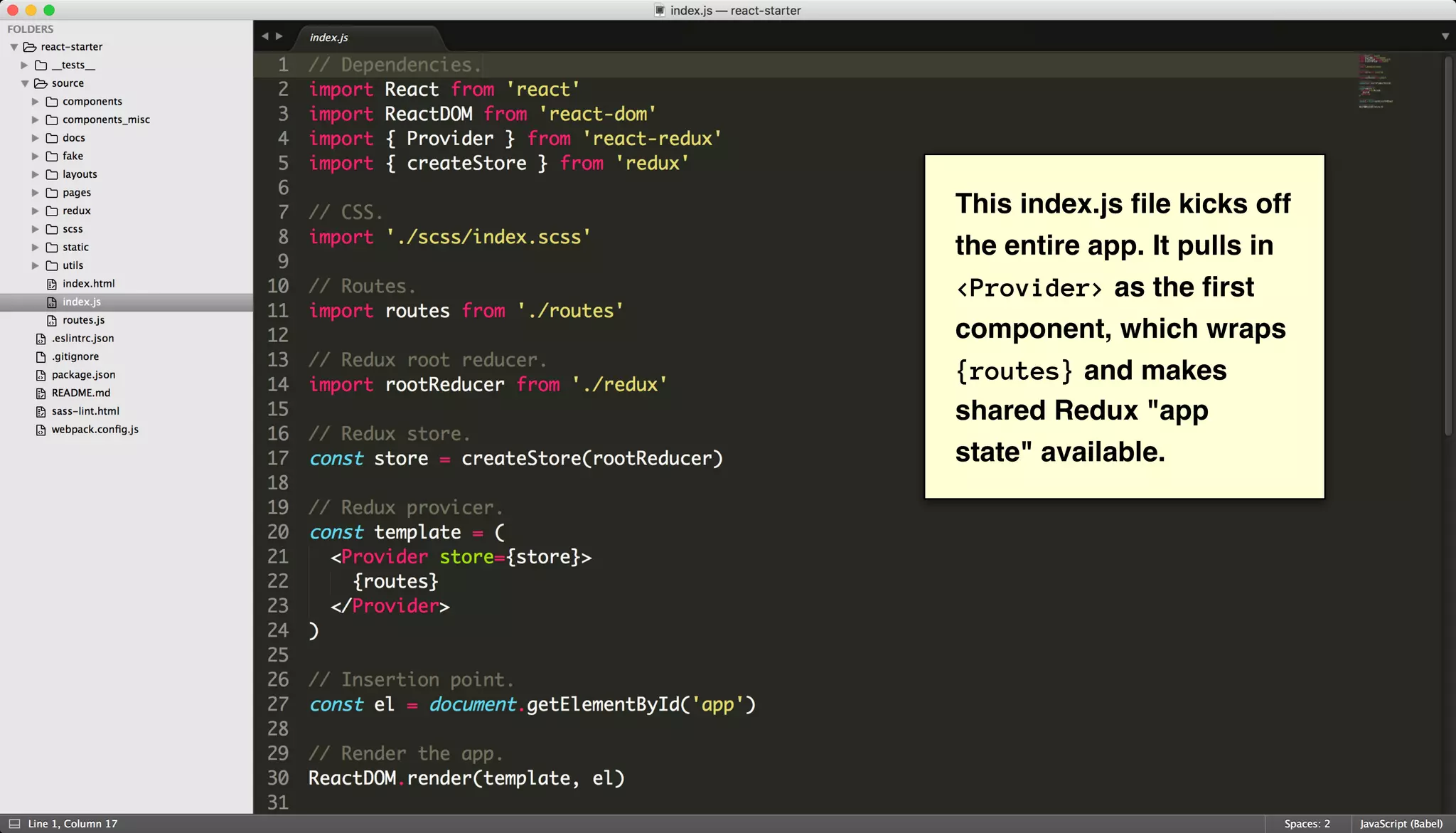Click the document proxy icon in title bar
Viewport: 1456px width, 833px height.
tap(660, 11)
